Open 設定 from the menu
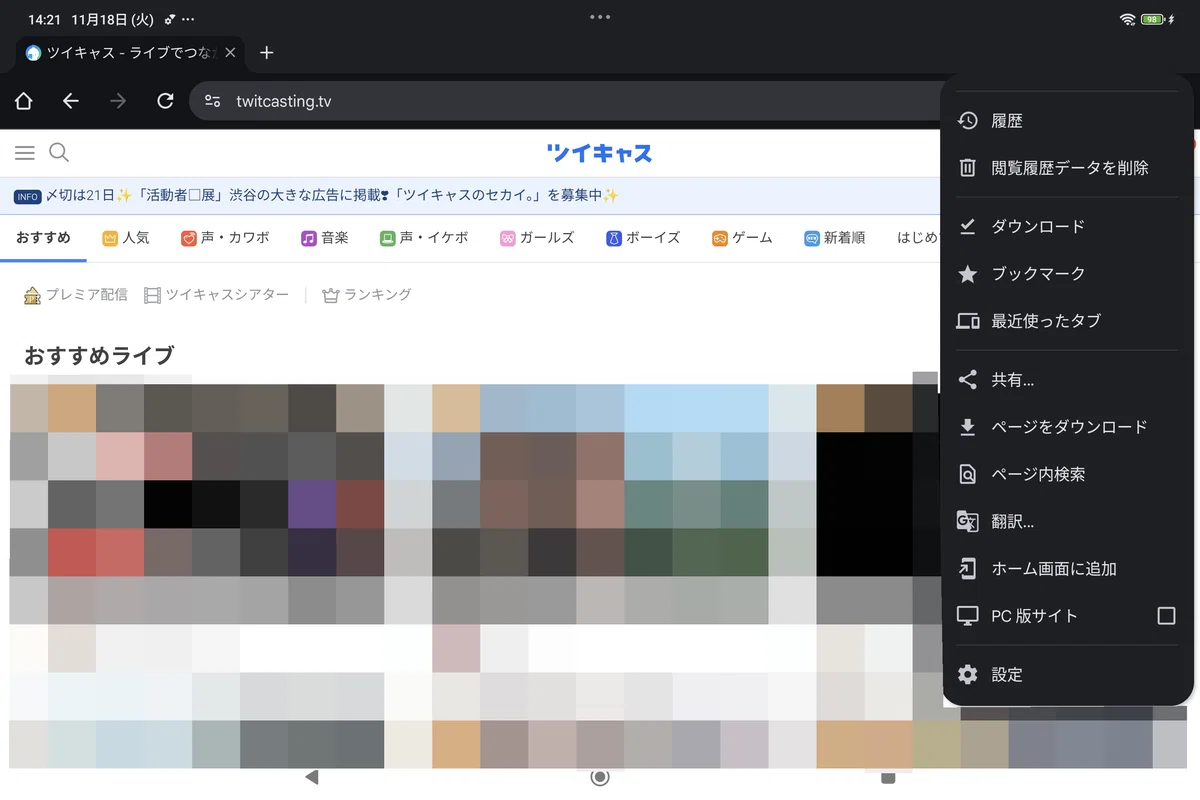Viewport: 1200px width, 800px height. 1067,675
